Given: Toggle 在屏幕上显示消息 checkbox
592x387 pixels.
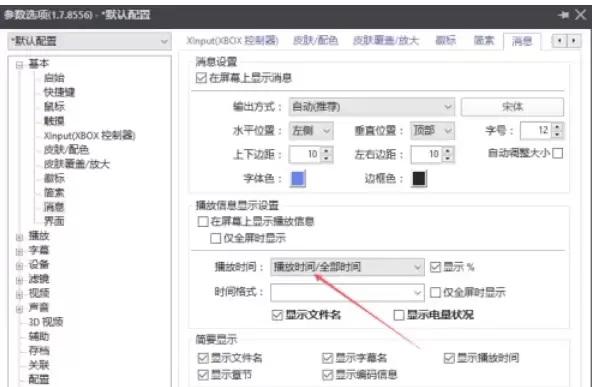Looking at the screenshot, I should (201, 78).
